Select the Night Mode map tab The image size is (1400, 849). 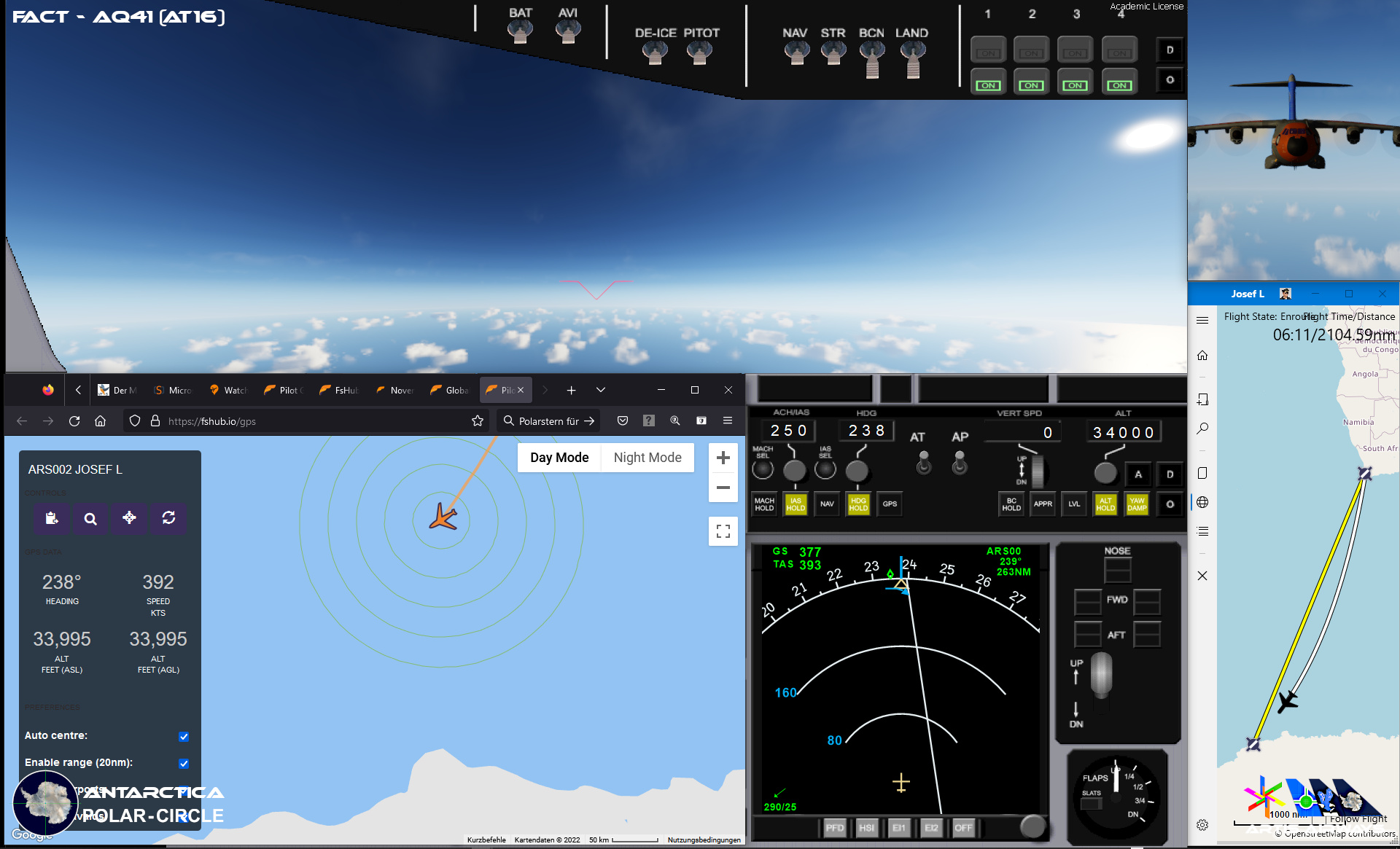(647, 458)
